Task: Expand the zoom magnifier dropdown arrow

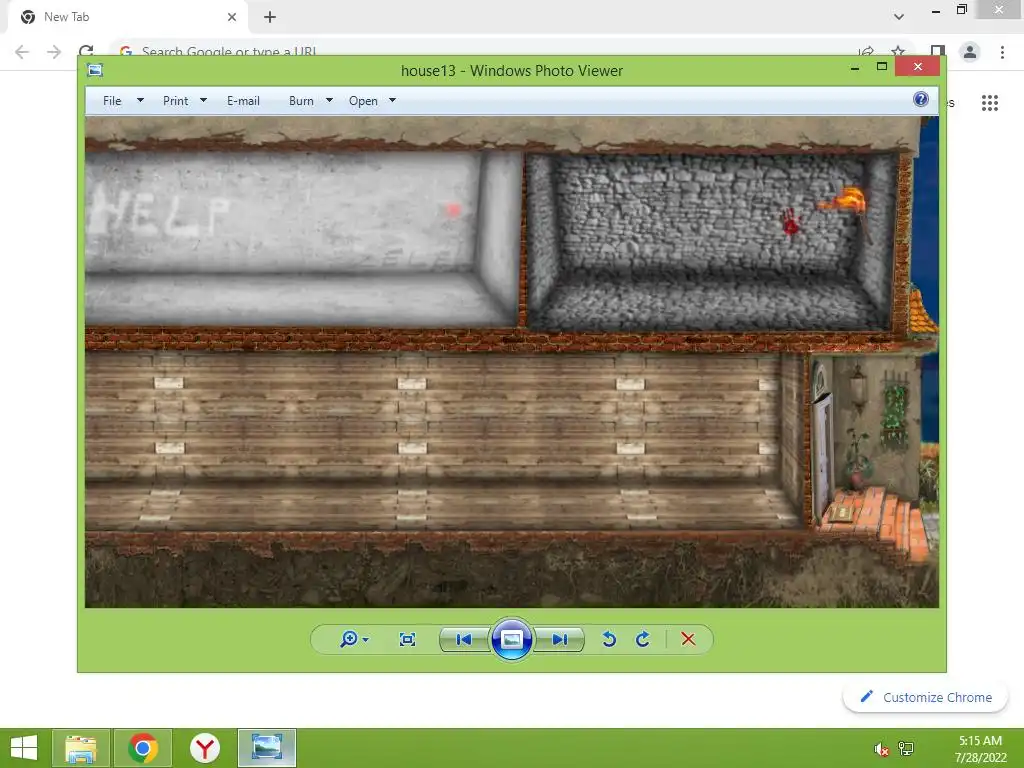Action: tap(366, 640)
